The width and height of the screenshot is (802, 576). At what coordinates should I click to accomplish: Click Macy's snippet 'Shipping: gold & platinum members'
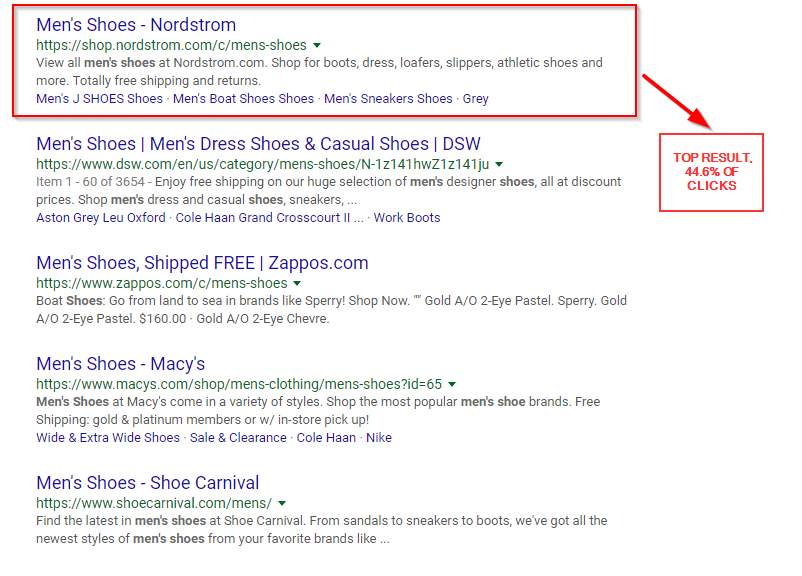point(139,420)
